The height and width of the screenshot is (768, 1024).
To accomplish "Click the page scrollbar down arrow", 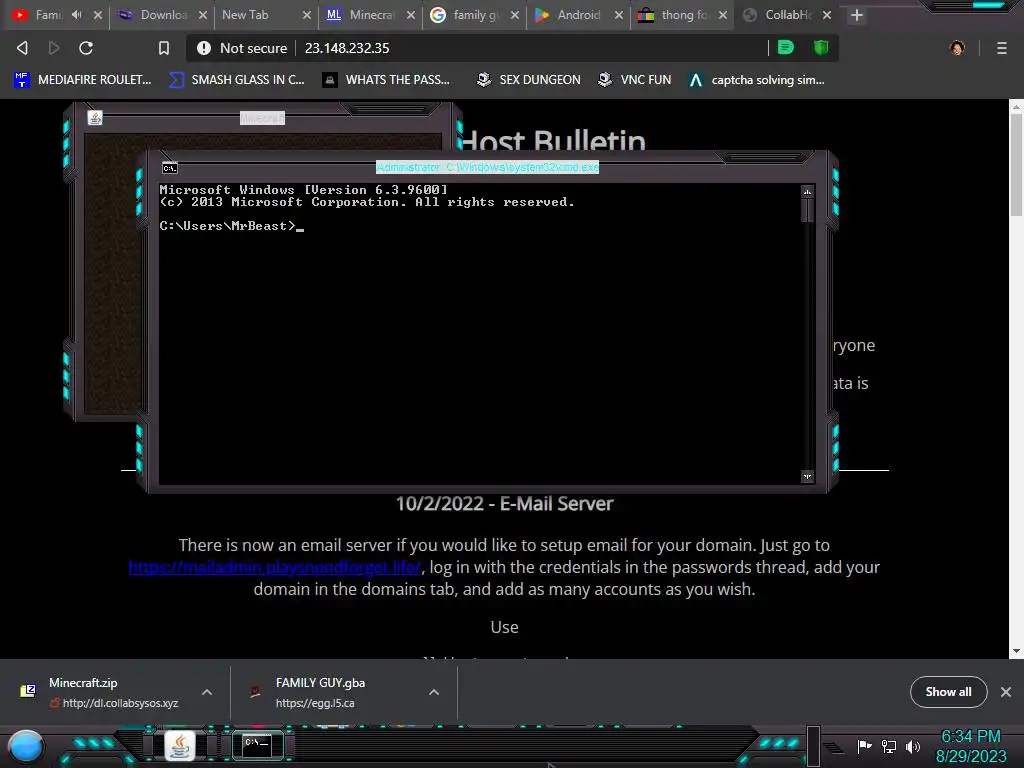I will [x=1016, y=651].
